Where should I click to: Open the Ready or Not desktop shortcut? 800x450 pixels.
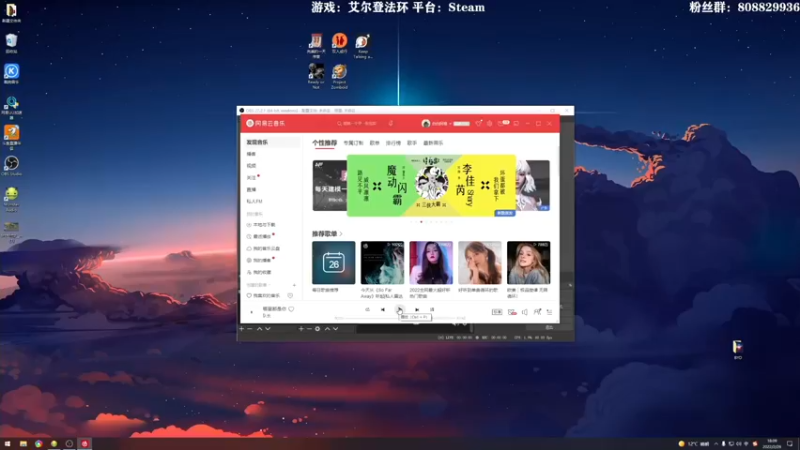coord(316,76)
